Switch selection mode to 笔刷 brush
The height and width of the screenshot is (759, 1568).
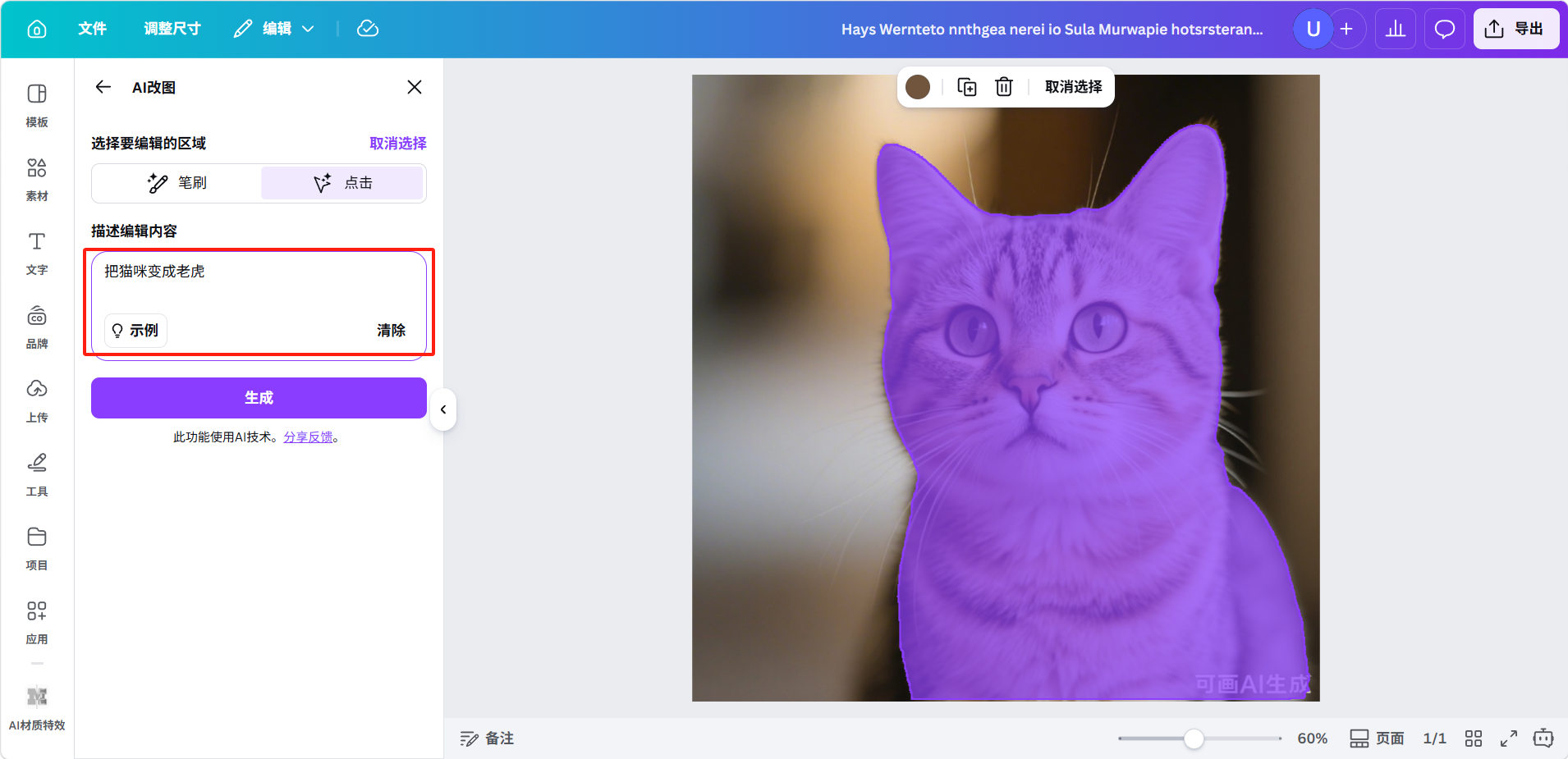pos(177,183)
